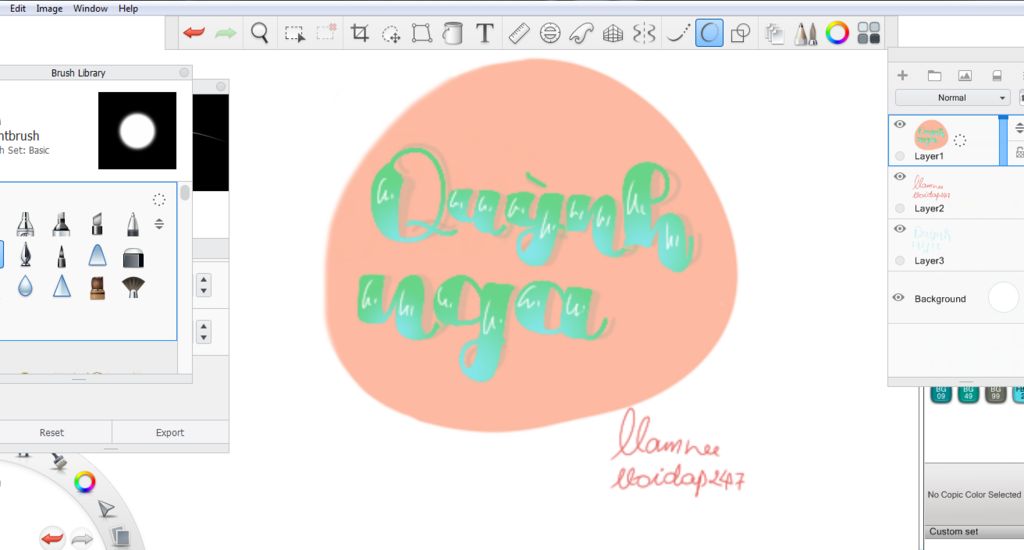This screenshot has height=550, width=1024.
Task: Hide Layer1 with its eye icon
Action: pyautogui.click(x=900, y=124)
